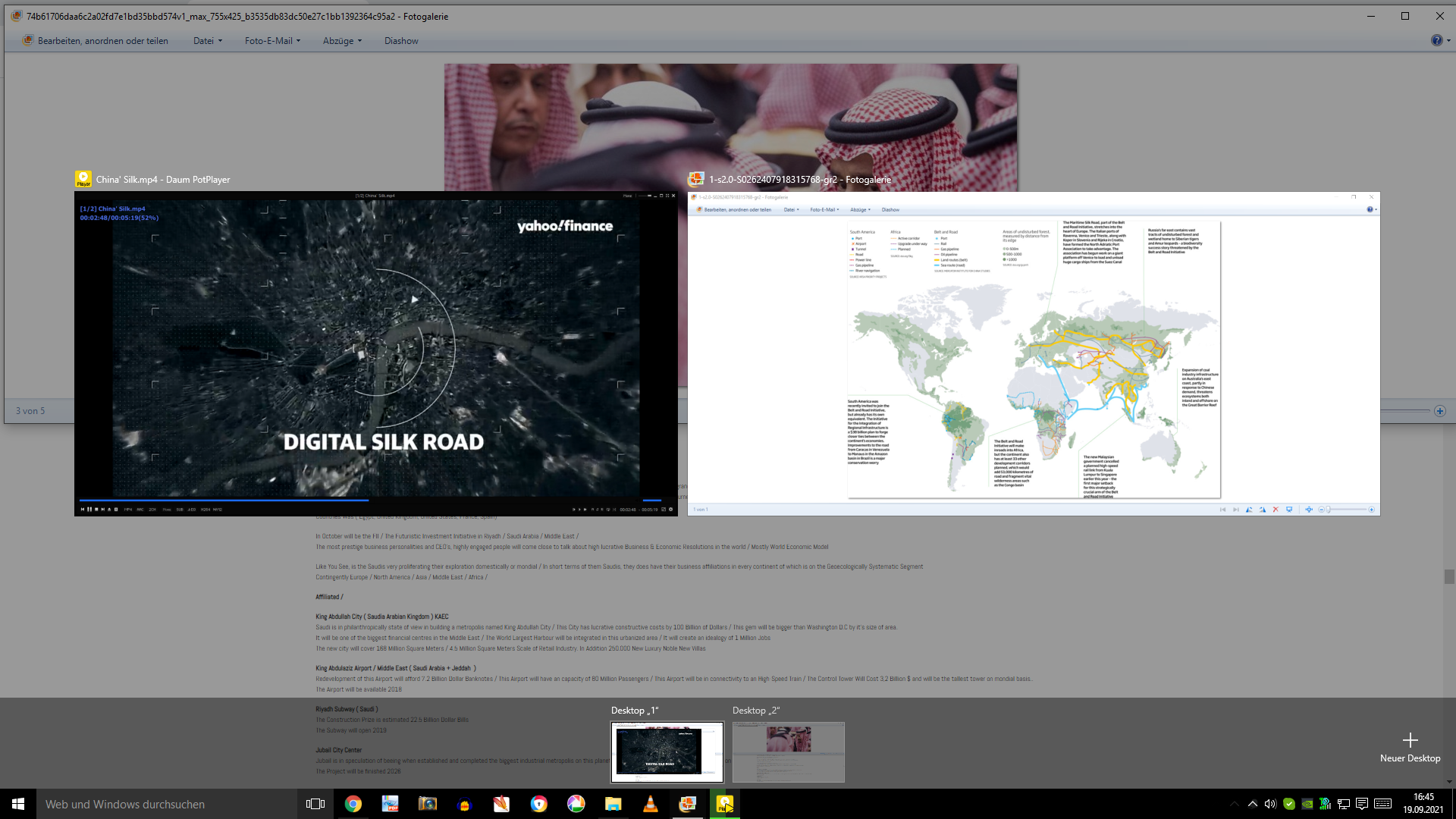Image resolution: width=1456 pixels, height=819 pixels.
Task: Open File Explorer from the taskbar
Action: 613,804
